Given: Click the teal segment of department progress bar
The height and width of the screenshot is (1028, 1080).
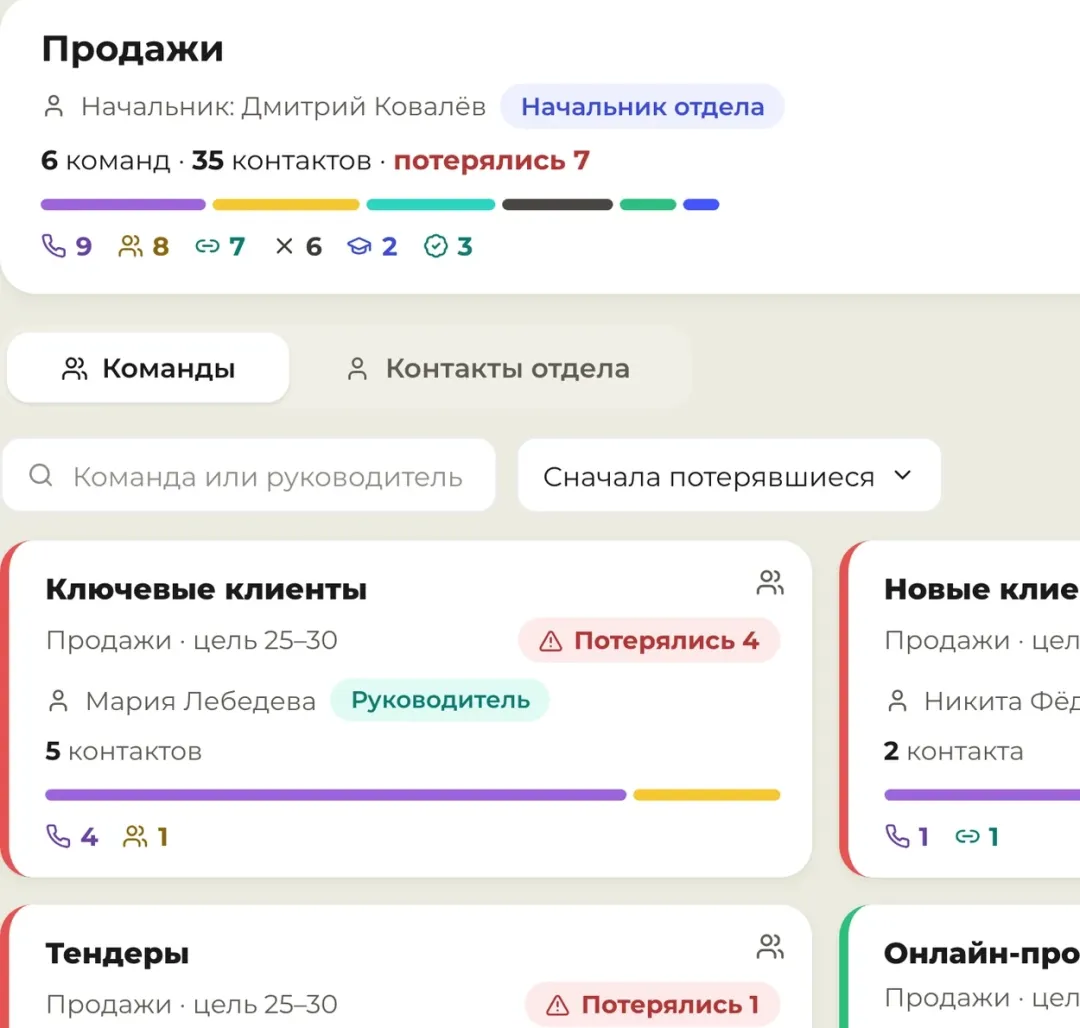Looking at the screenshot, I should (430, 204).
